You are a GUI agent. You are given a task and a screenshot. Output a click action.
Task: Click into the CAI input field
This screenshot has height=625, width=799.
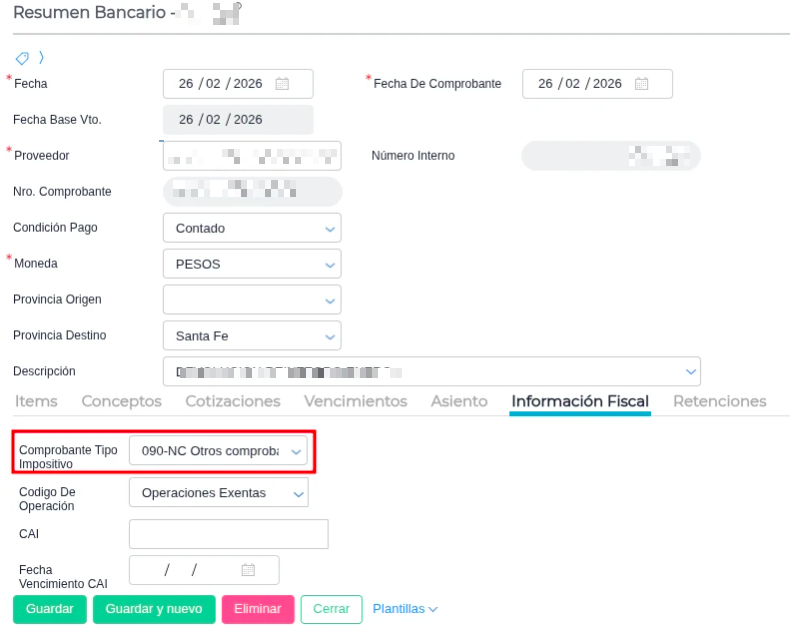click(229, 534)
